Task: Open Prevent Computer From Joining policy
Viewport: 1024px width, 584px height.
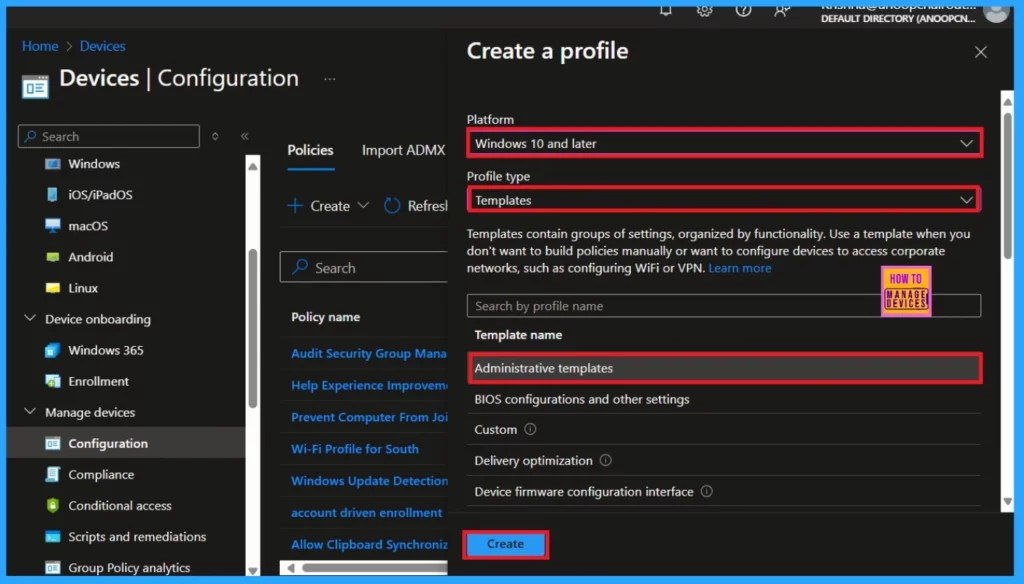Action: coord(369,417)
